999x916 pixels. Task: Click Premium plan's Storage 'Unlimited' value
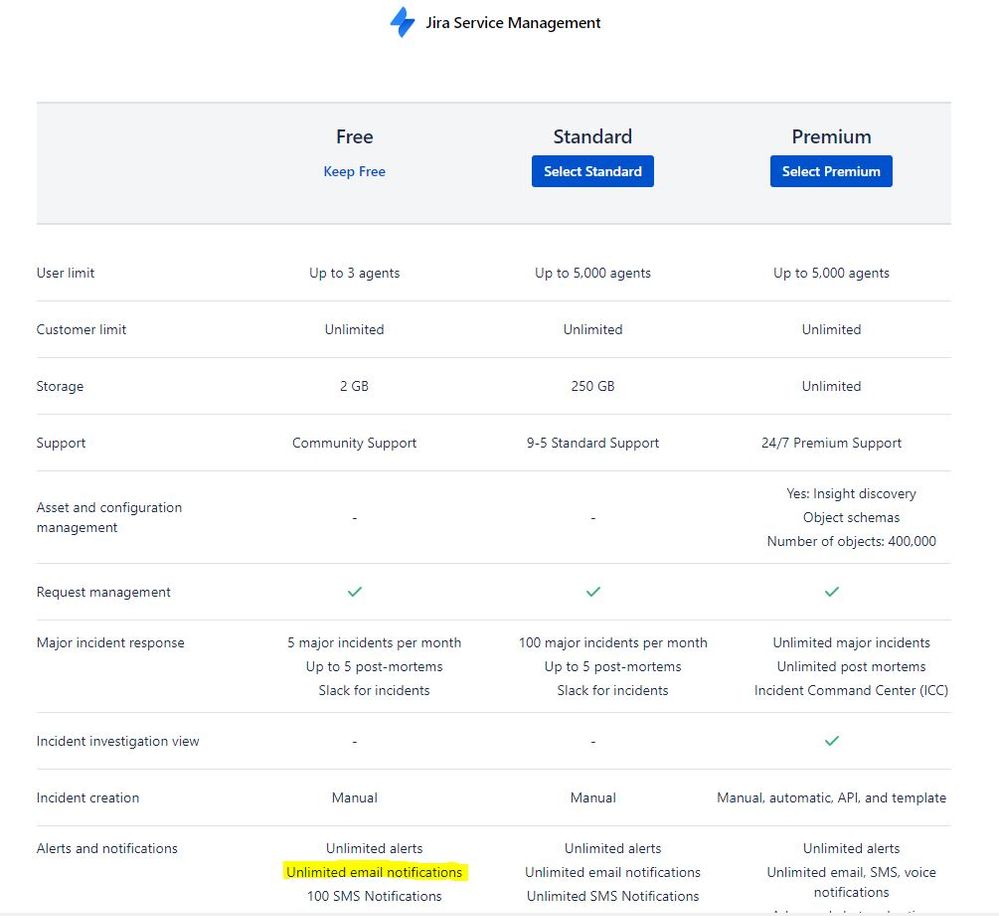[831, 386]
